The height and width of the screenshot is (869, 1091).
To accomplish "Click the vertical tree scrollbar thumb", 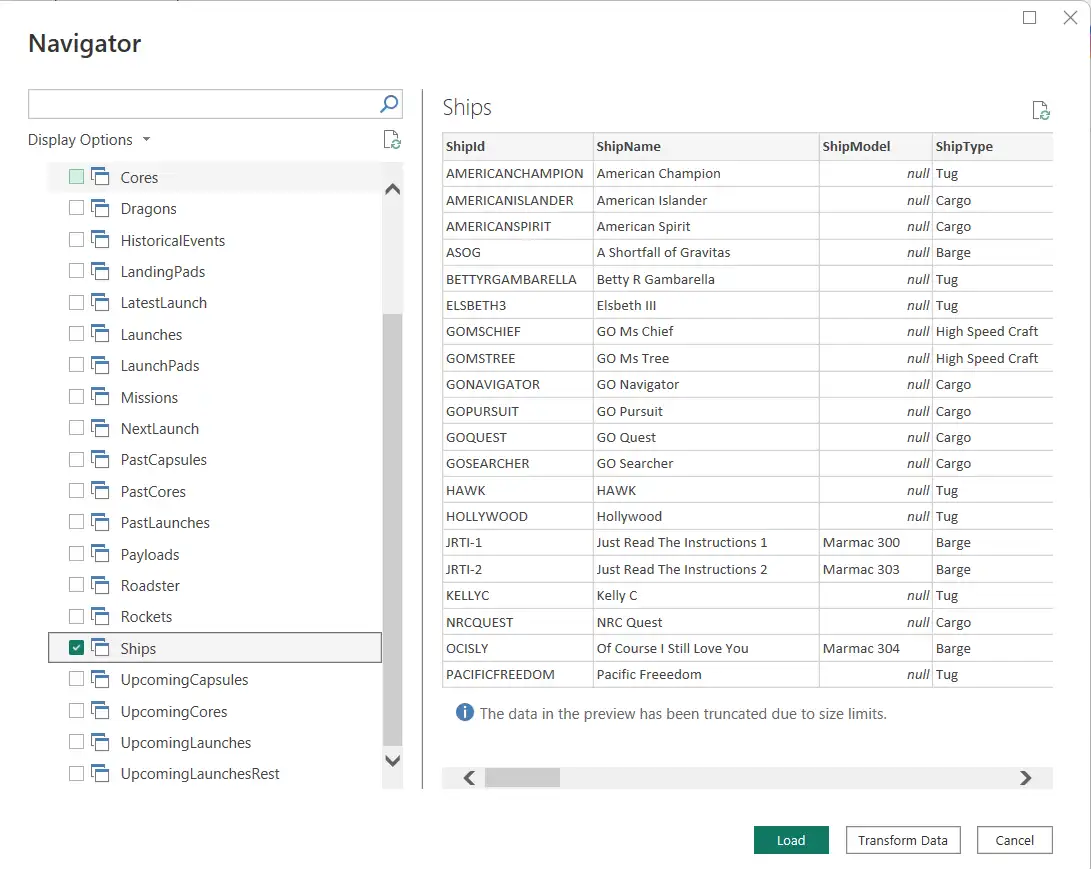I will (x=392, y=530).
